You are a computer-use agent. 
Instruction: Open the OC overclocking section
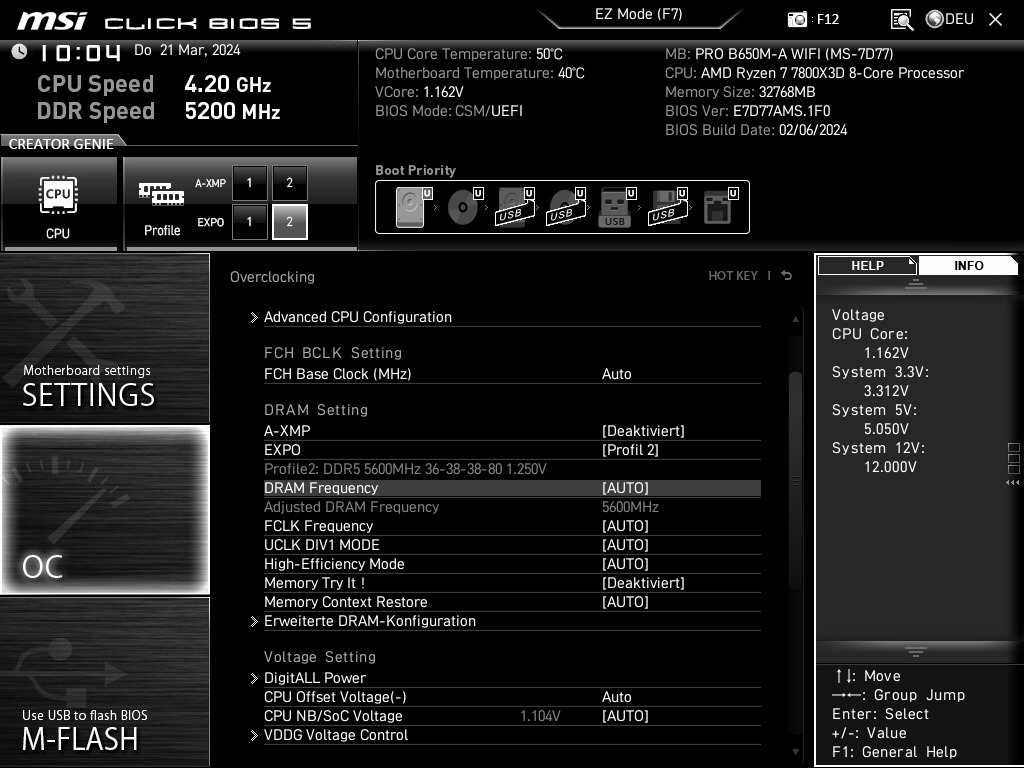(x=105, y=509)
